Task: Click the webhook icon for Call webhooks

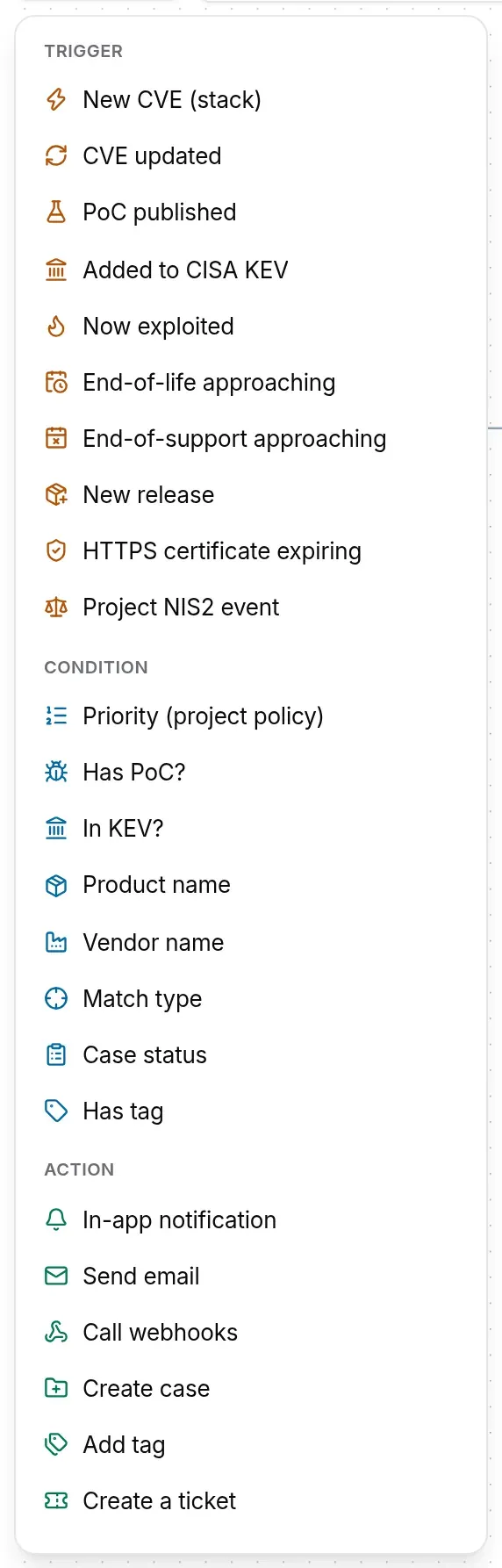Action: point(56,1333)
